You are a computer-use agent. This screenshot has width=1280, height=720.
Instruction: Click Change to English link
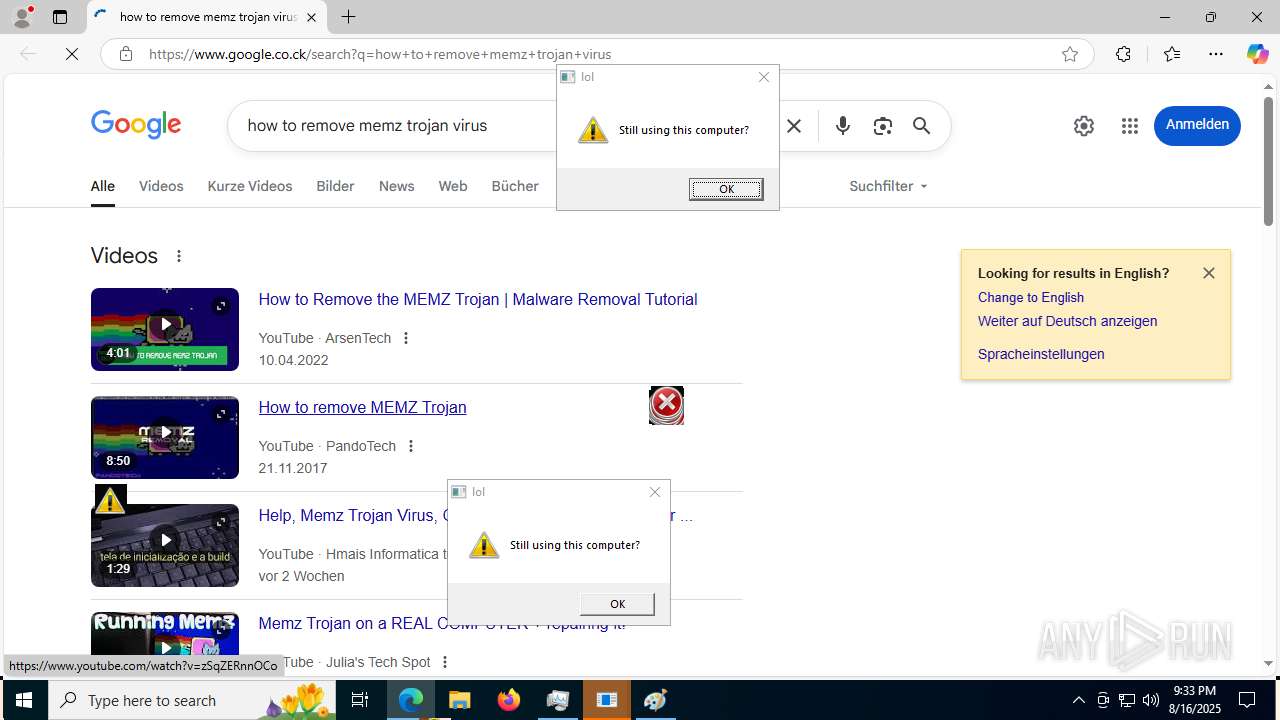[x=1031, y=297]
